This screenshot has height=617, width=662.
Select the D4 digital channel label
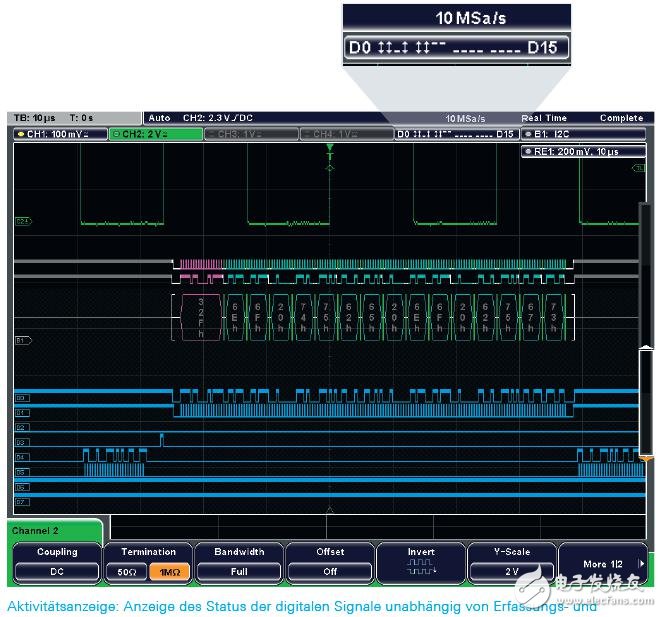pyautogui.click(x=21, y=456)
